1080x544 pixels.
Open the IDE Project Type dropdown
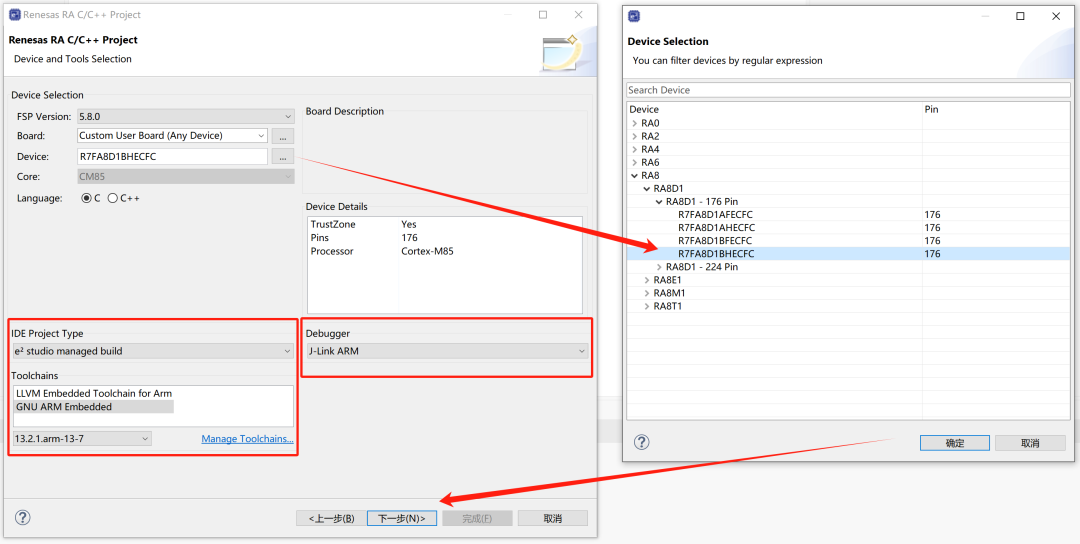(x=153, y=351)
